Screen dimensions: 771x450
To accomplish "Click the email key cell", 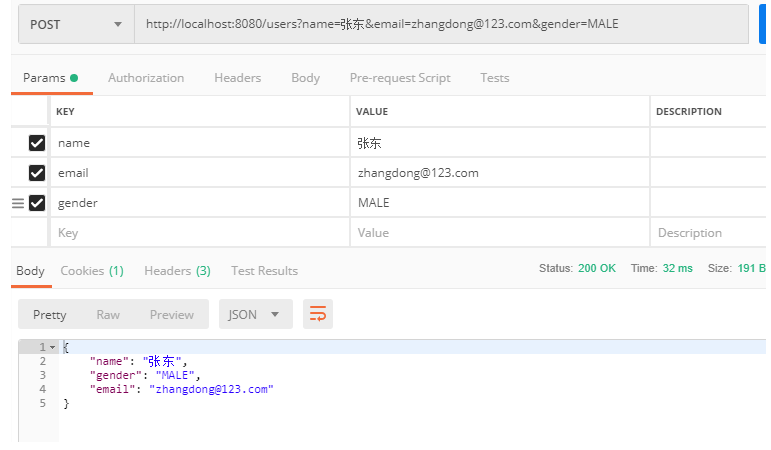I will pyautogui.click(x=200, y=173).
